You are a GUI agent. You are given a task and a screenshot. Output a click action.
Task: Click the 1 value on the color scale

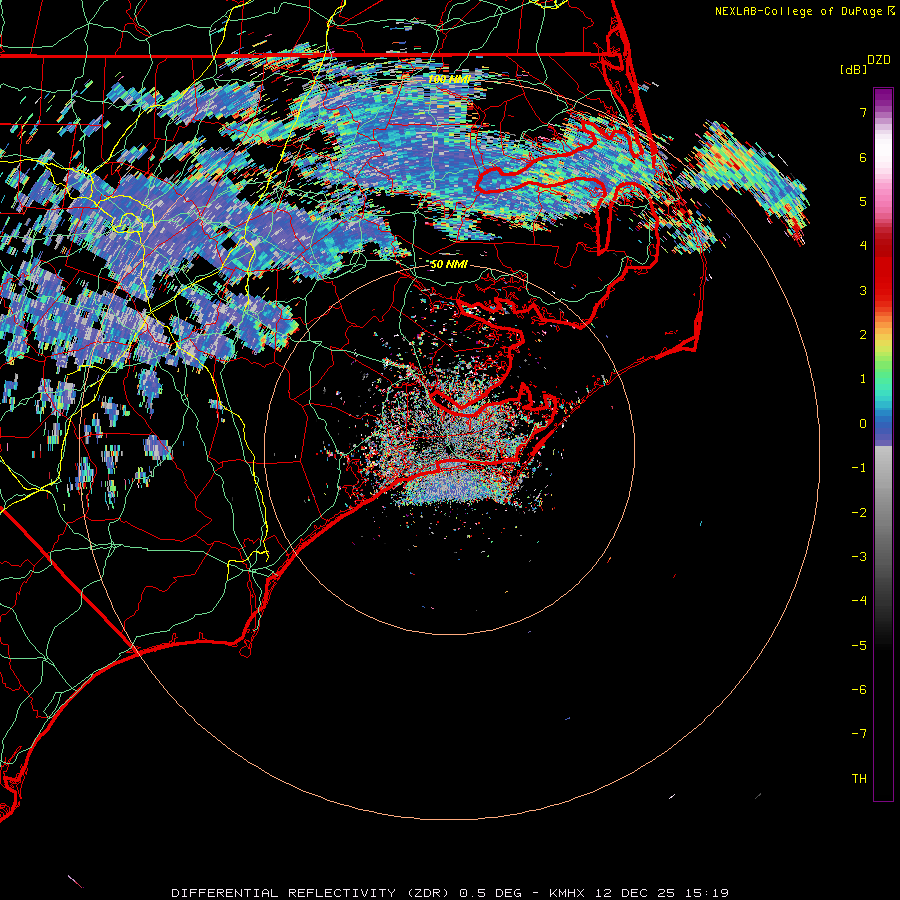863,379
